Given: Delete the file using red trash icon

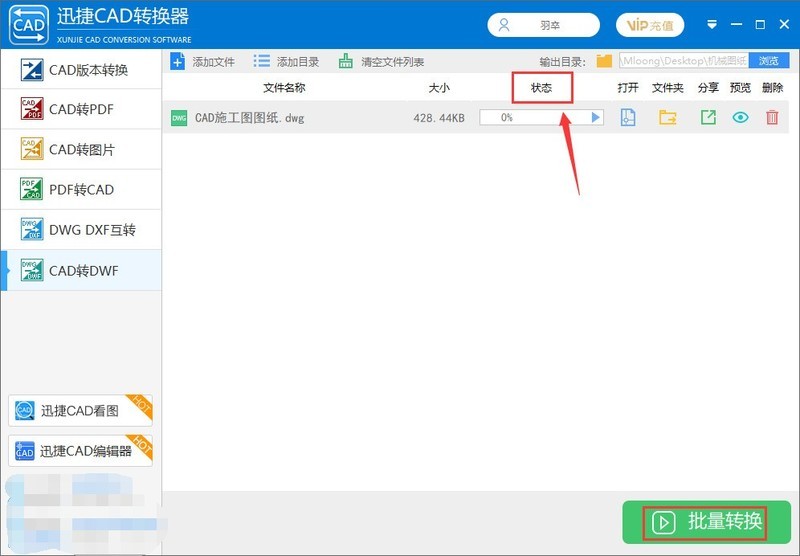Looking at the screenshot, I should tap(772, 118).
